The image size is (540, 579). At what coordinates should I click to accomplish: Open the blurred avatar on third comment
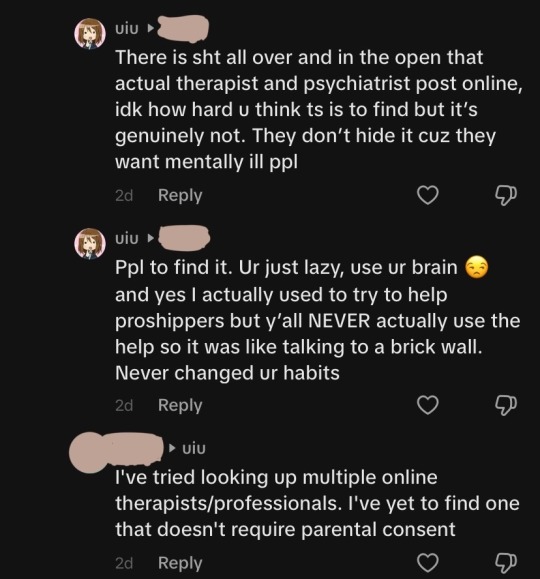click(x=87, y=453)
